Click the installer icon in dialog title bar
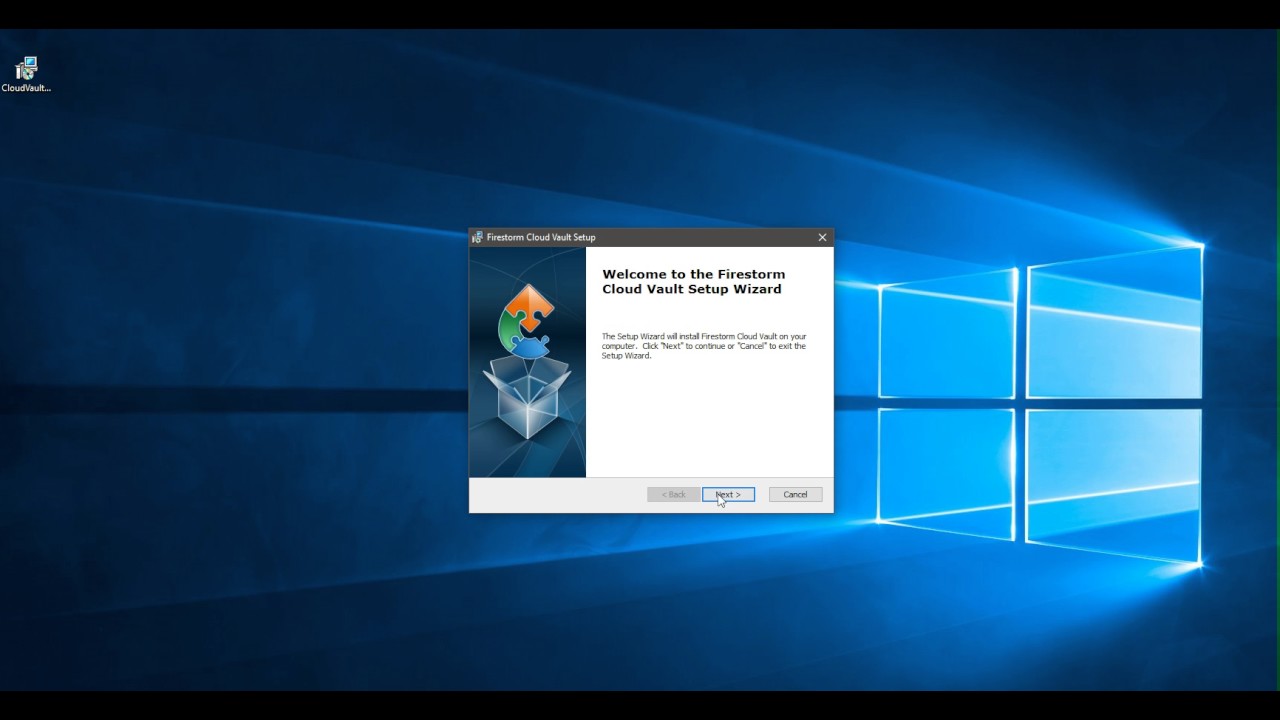 pyautogui.click(x=477, y=237)
